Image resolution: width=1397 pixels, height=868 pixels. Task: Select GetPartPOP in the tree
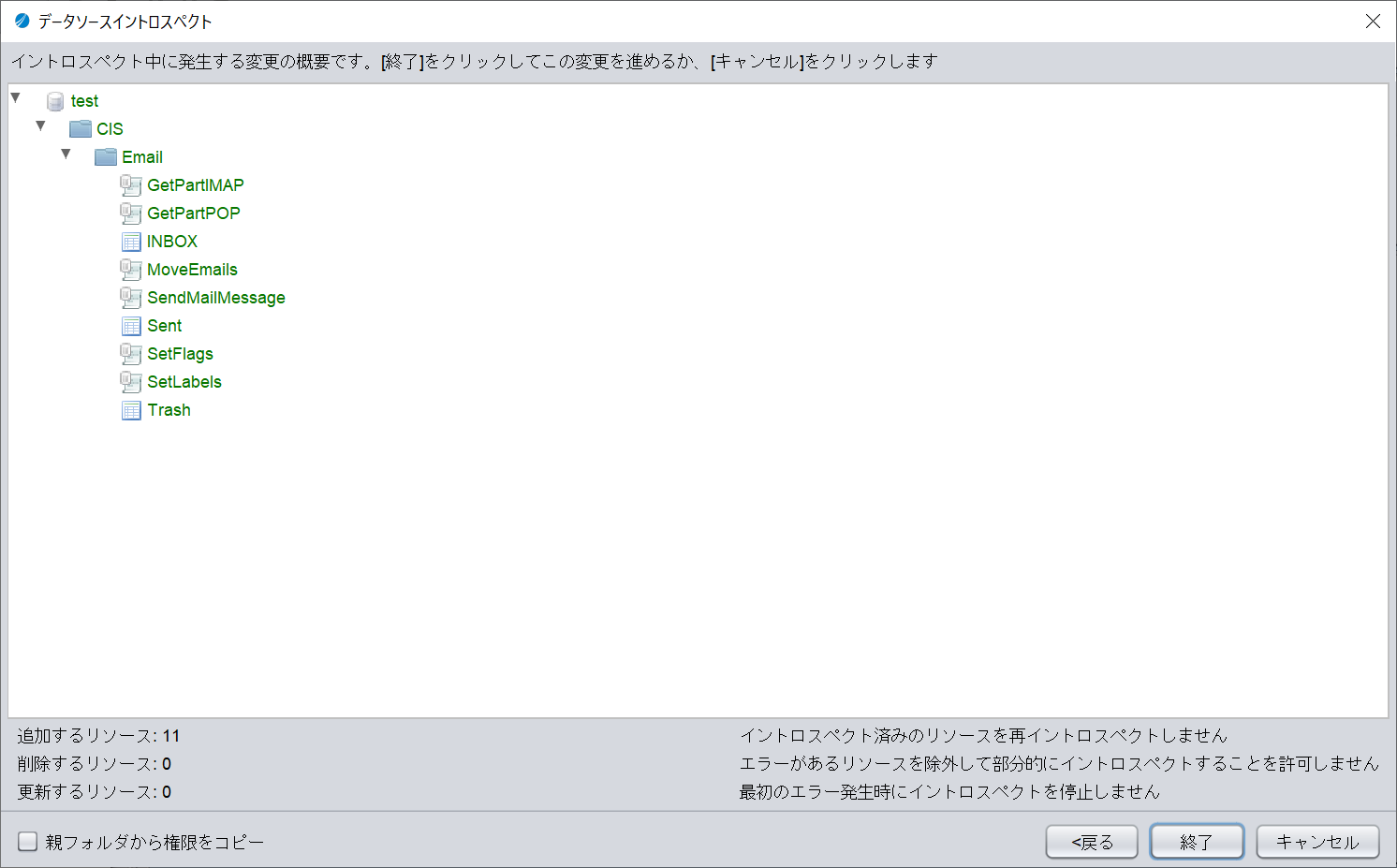click(194, 213)
